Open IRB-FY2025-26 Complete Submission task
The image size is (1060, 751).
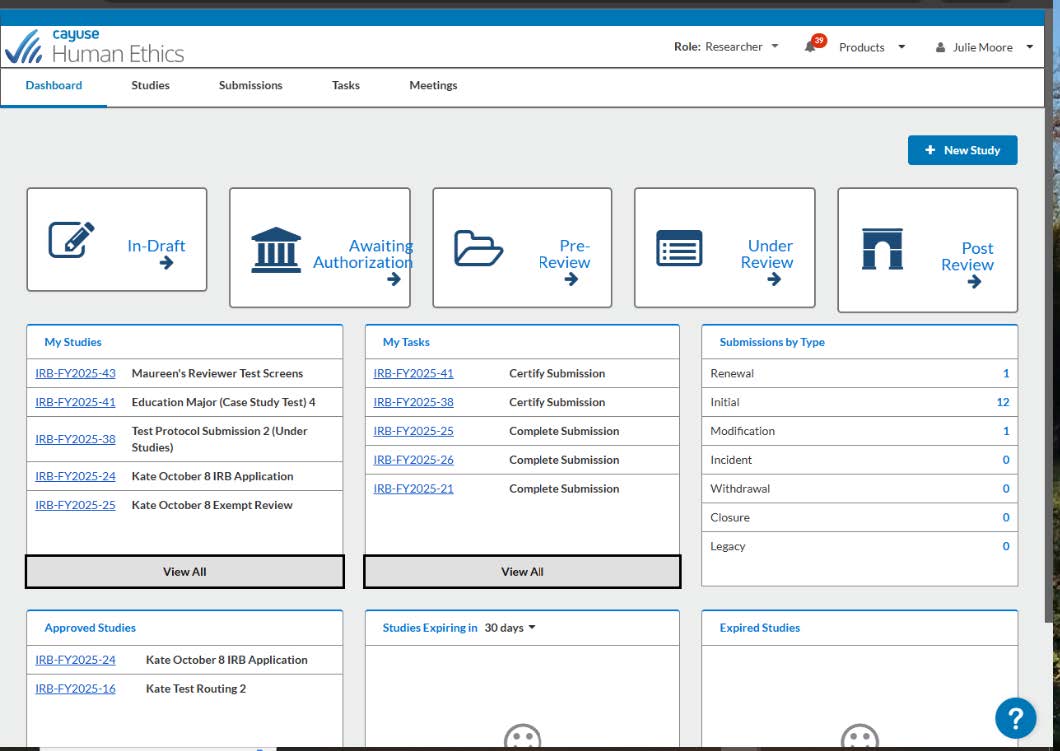pos(414,460)
